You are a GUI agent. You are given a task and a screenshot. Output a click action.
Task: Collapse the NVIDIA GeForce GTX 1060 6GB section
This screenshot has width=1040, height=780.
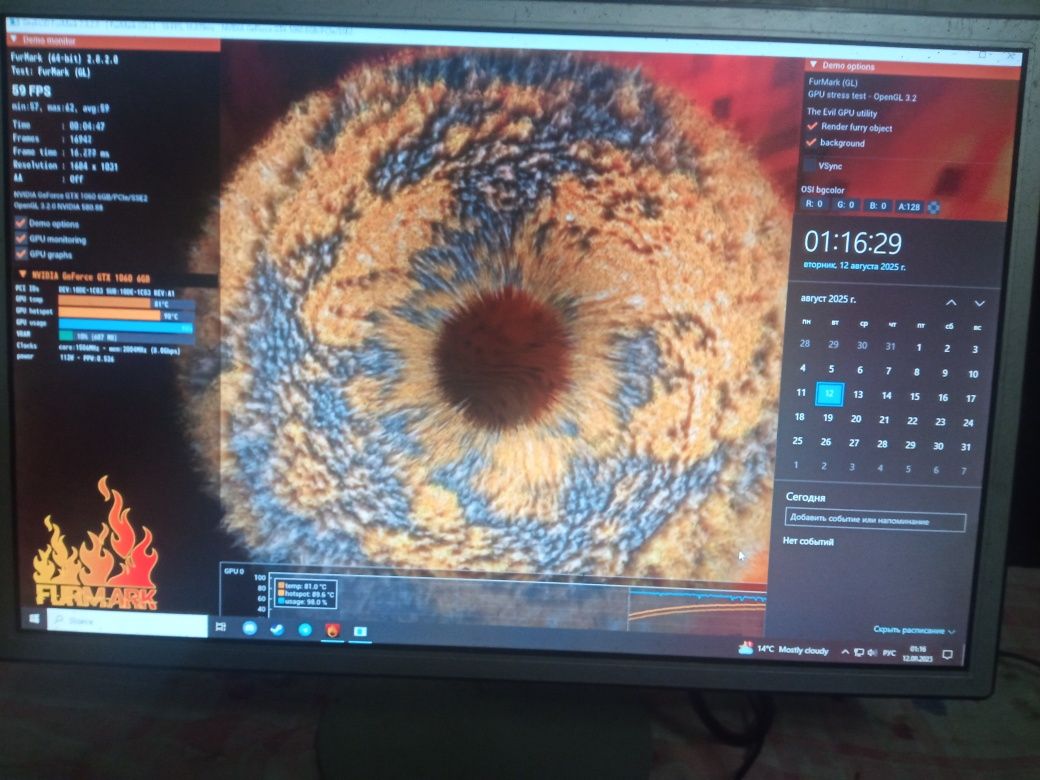click(22, 274)
